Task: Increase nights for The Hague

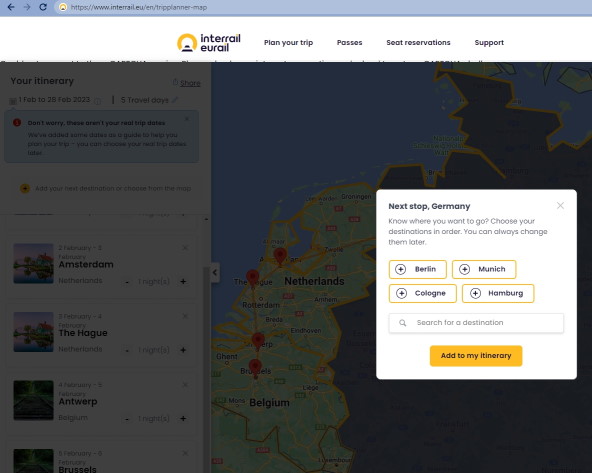Action: (x=183, y=350)
